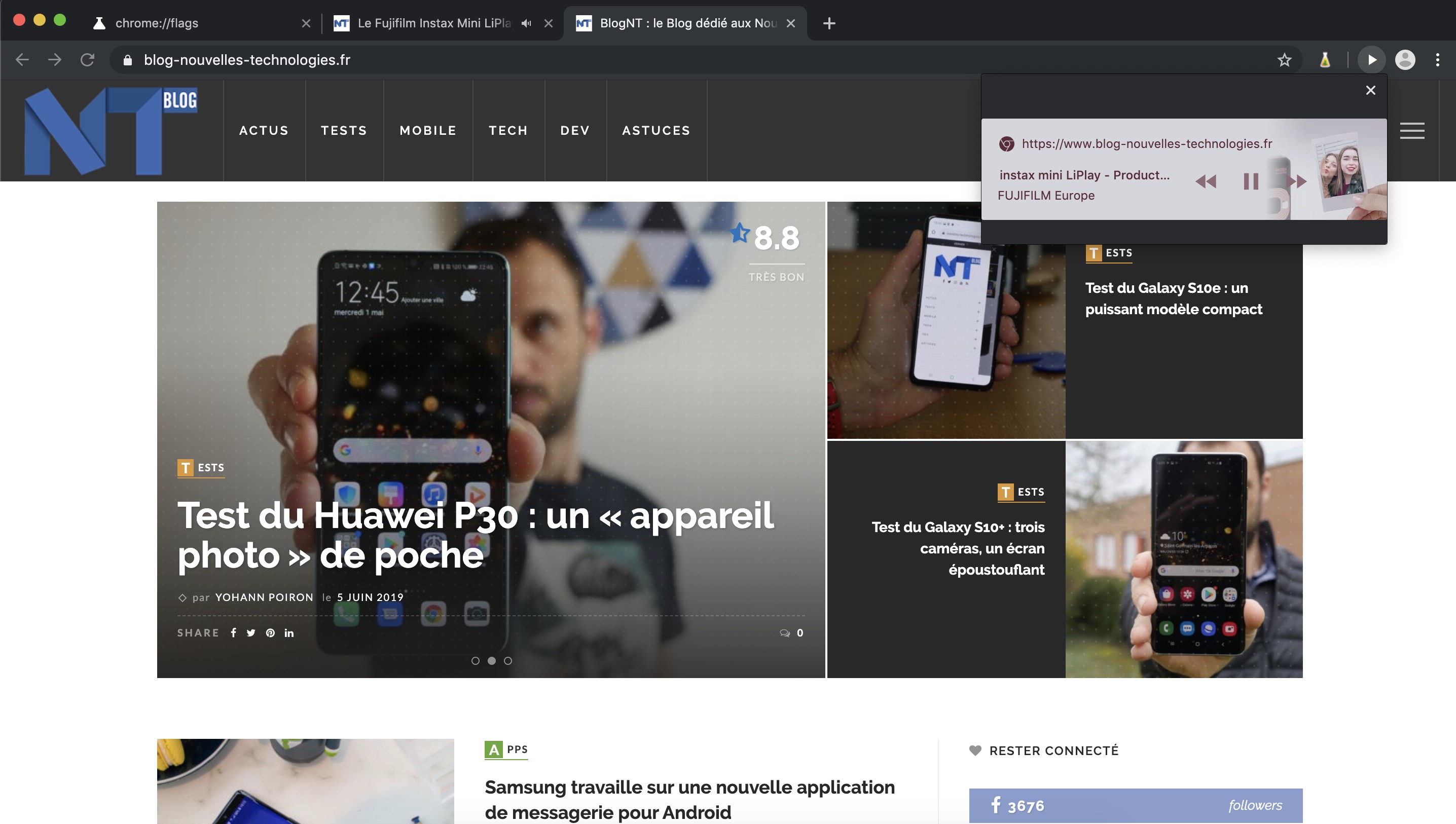Select the active middle carousel dot

point(491,660)
